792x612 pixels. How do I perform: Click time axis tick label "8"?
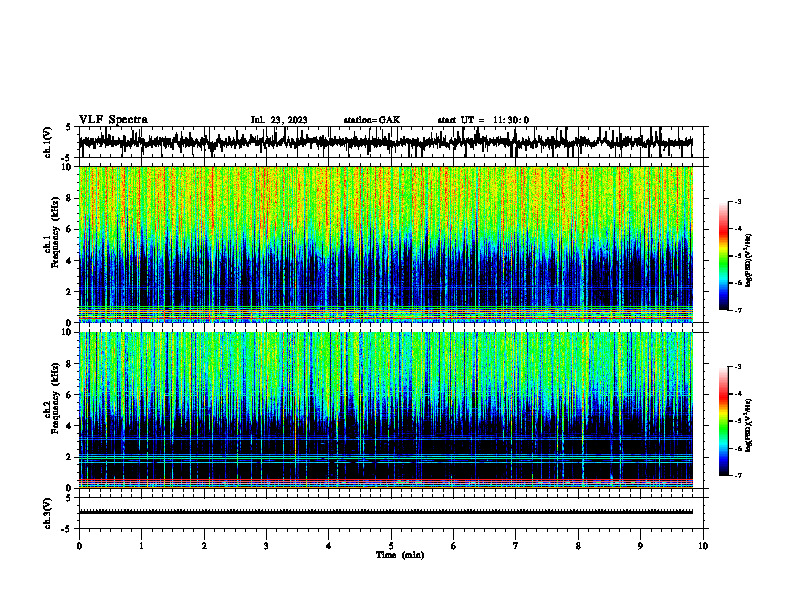(578, 546)
